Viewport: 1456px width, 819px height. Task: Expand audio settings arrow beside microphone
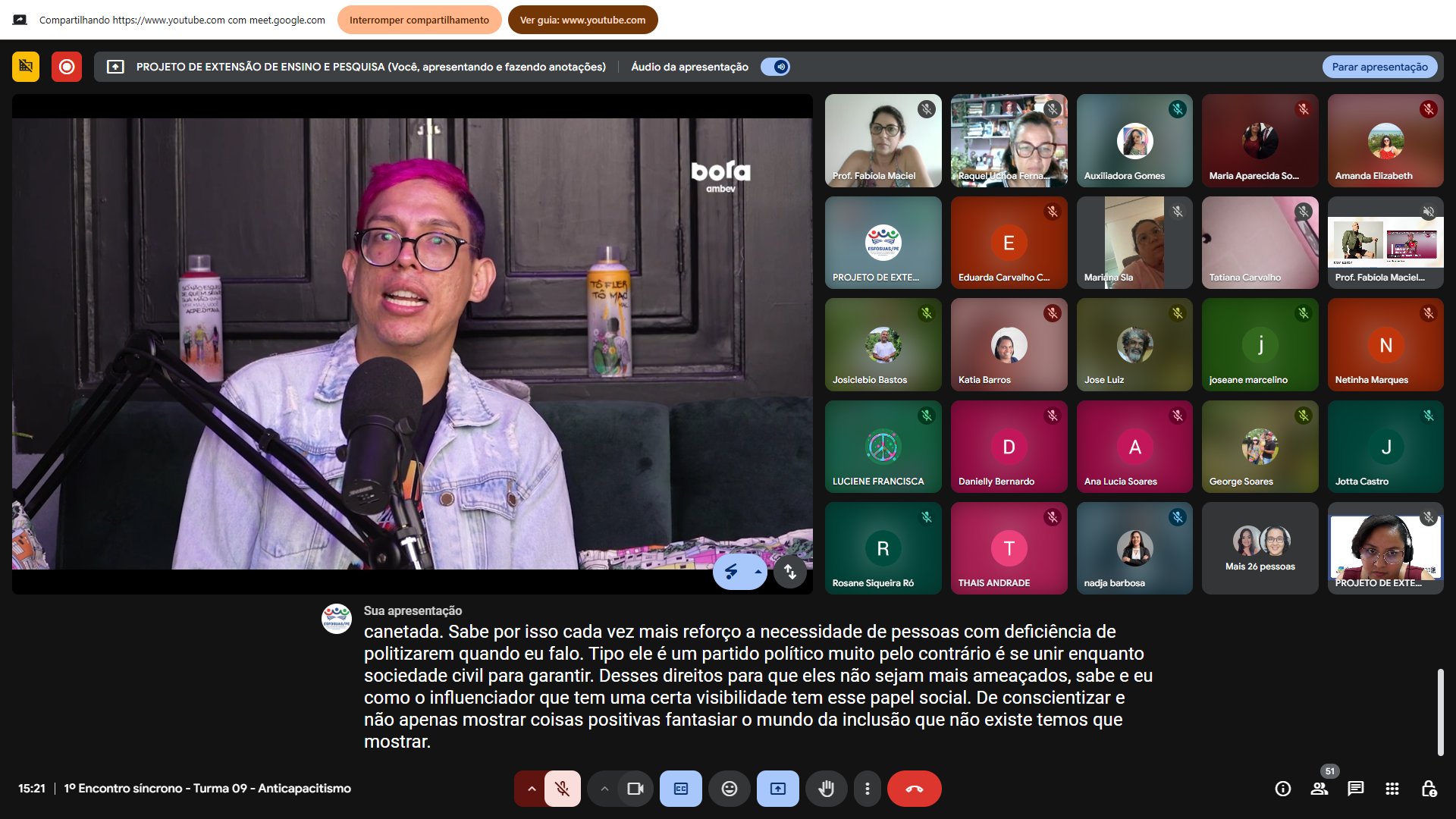532,789
